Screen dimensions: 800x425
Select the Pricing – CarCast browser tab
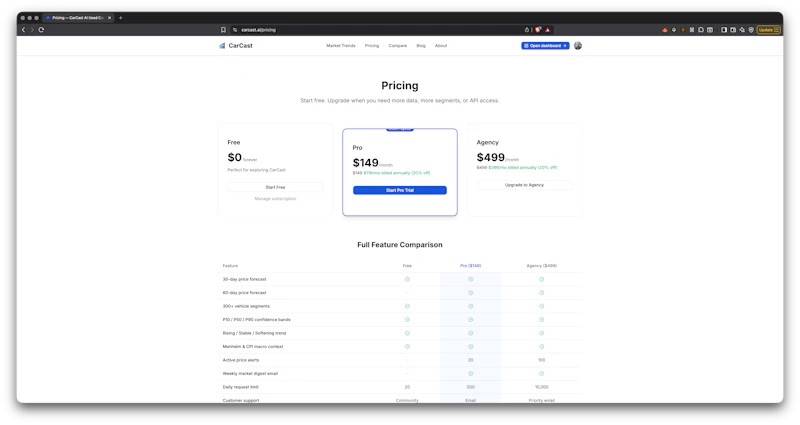(x=78, y=18)
